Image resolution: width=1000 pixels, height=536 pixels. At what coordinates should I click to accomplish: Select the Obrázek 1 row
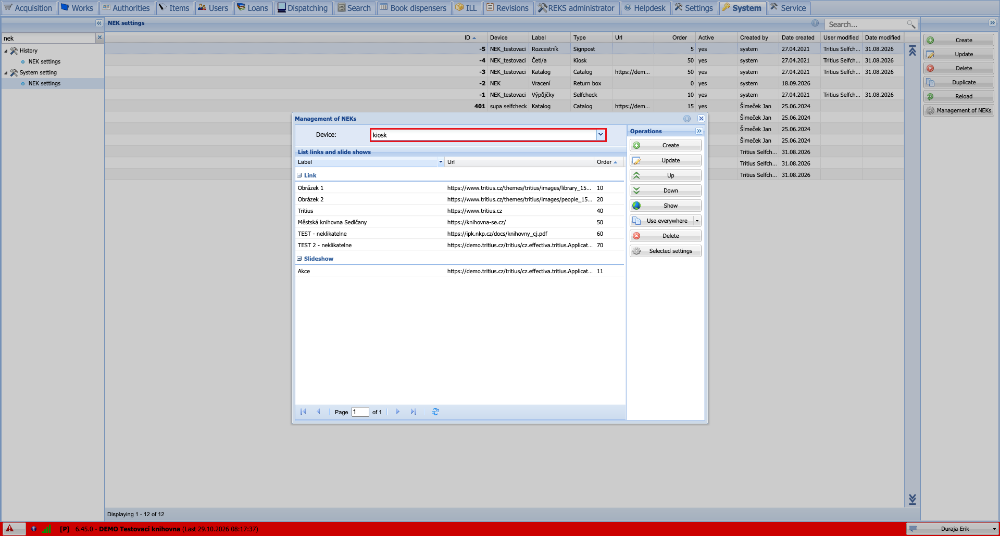[460, 188]
